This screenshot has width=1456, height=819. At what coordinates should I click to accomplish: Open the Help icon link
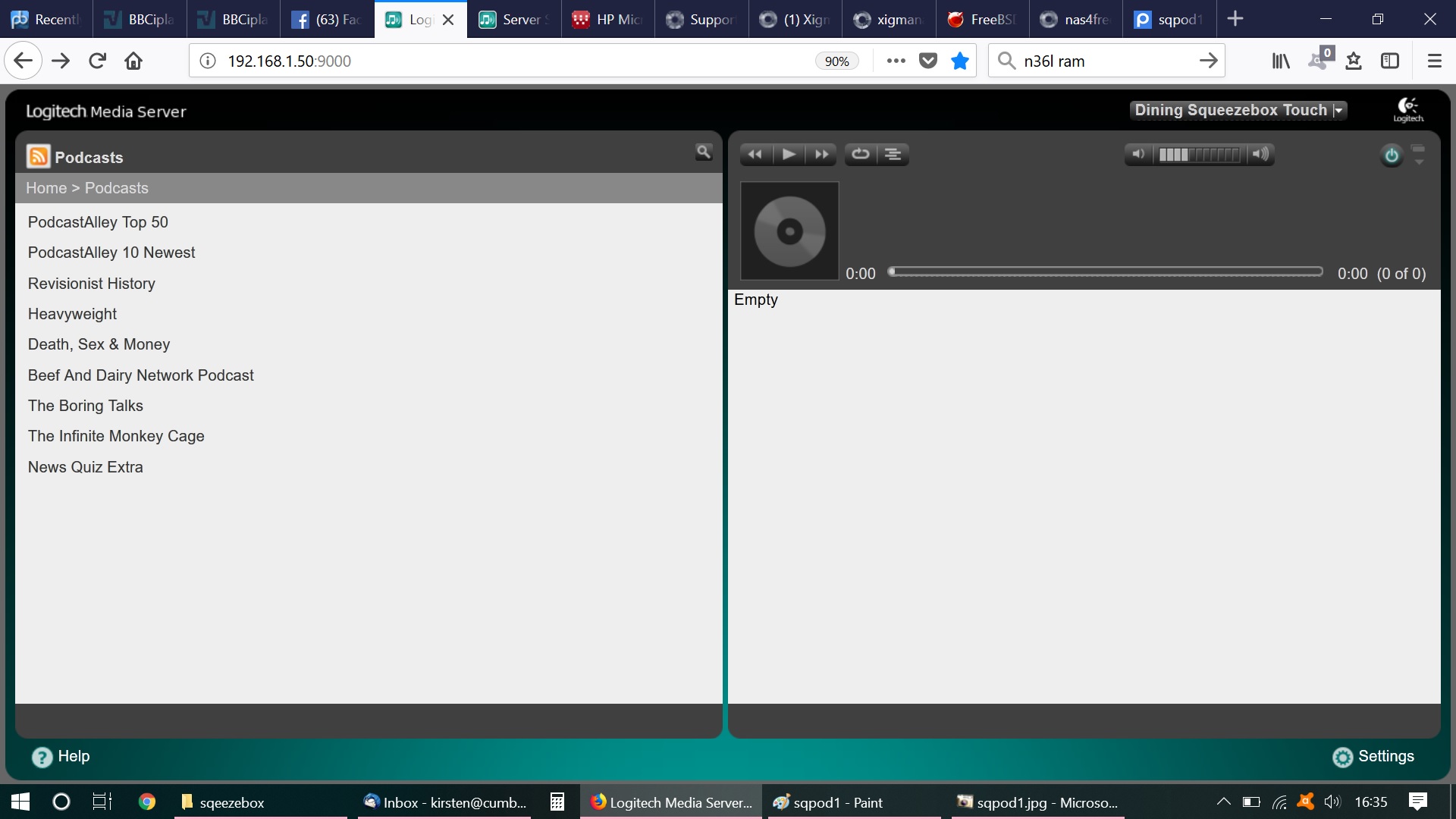[x=42, y=757]
